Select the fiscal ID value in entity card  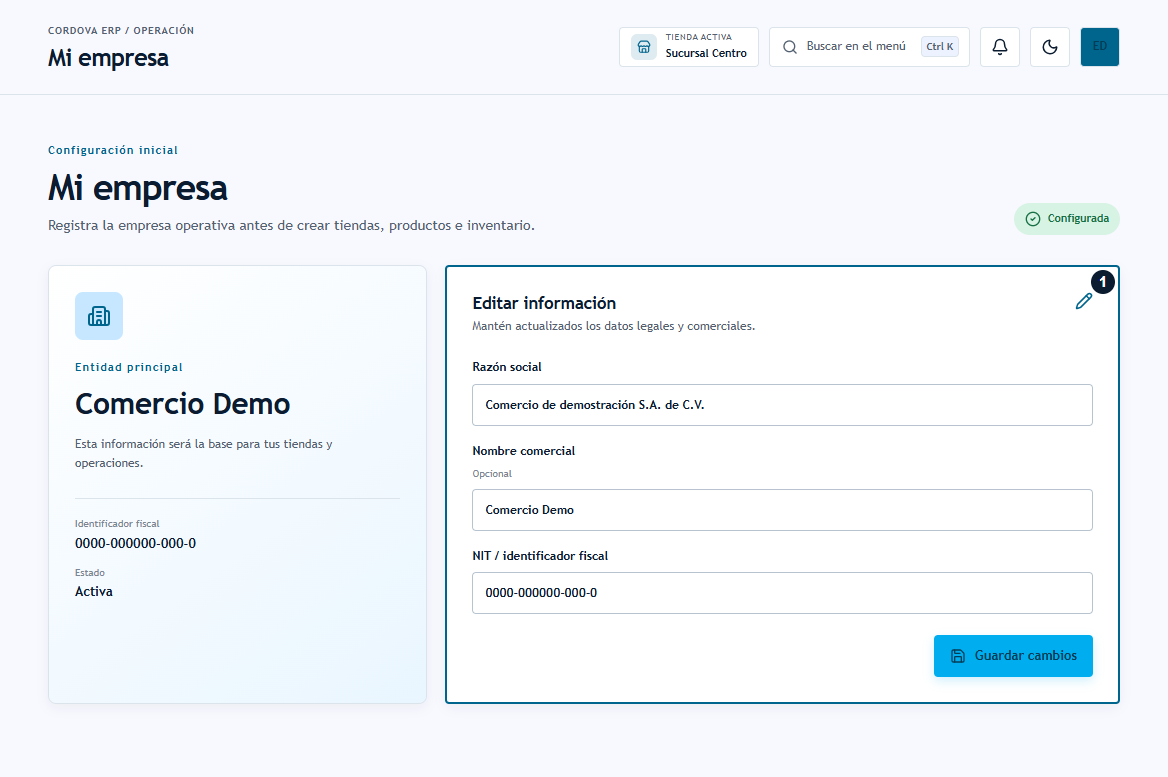point(136,544)
